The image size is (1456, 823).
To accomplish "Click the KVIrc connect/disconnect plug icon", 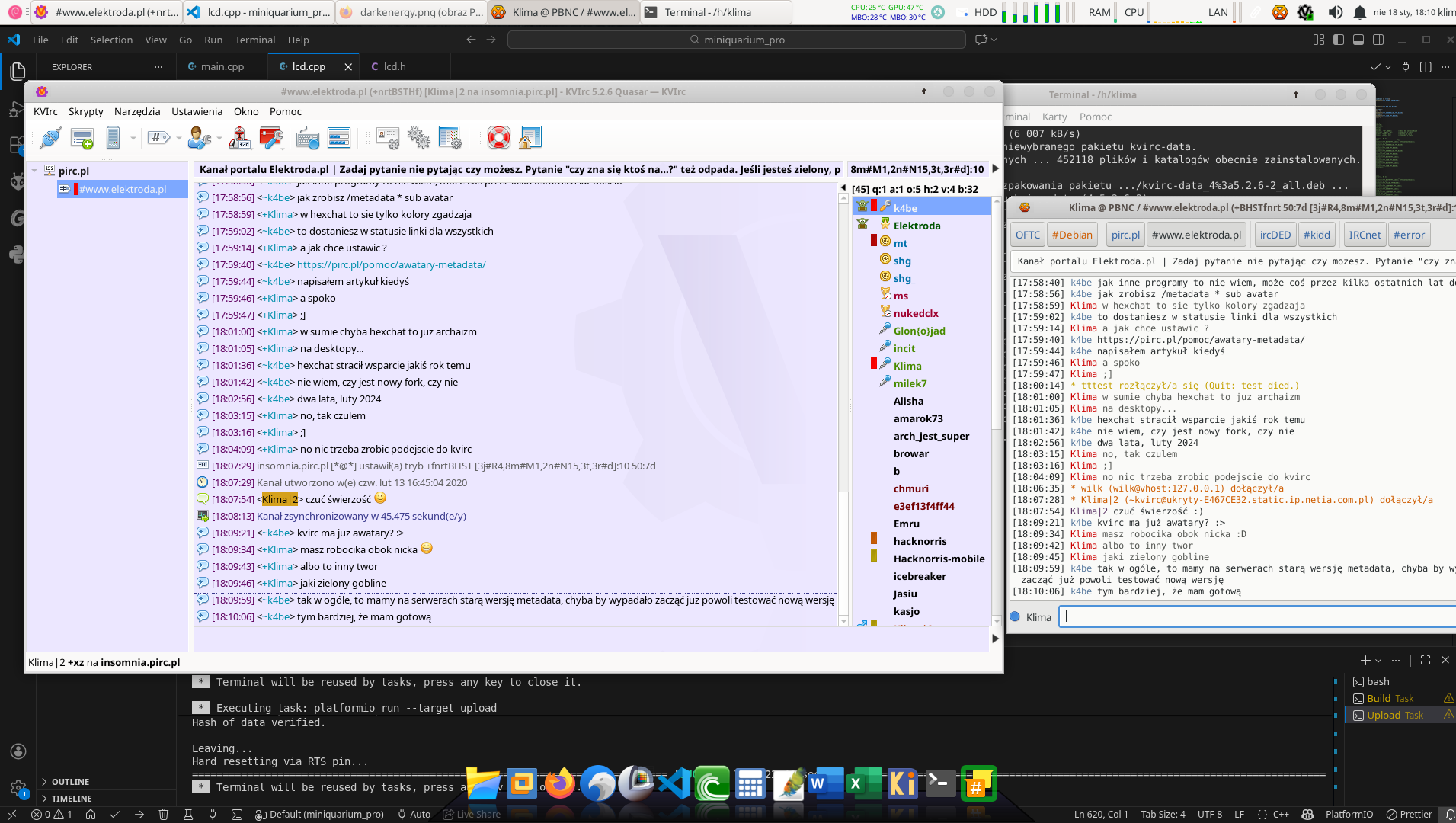I will point(50,138).
